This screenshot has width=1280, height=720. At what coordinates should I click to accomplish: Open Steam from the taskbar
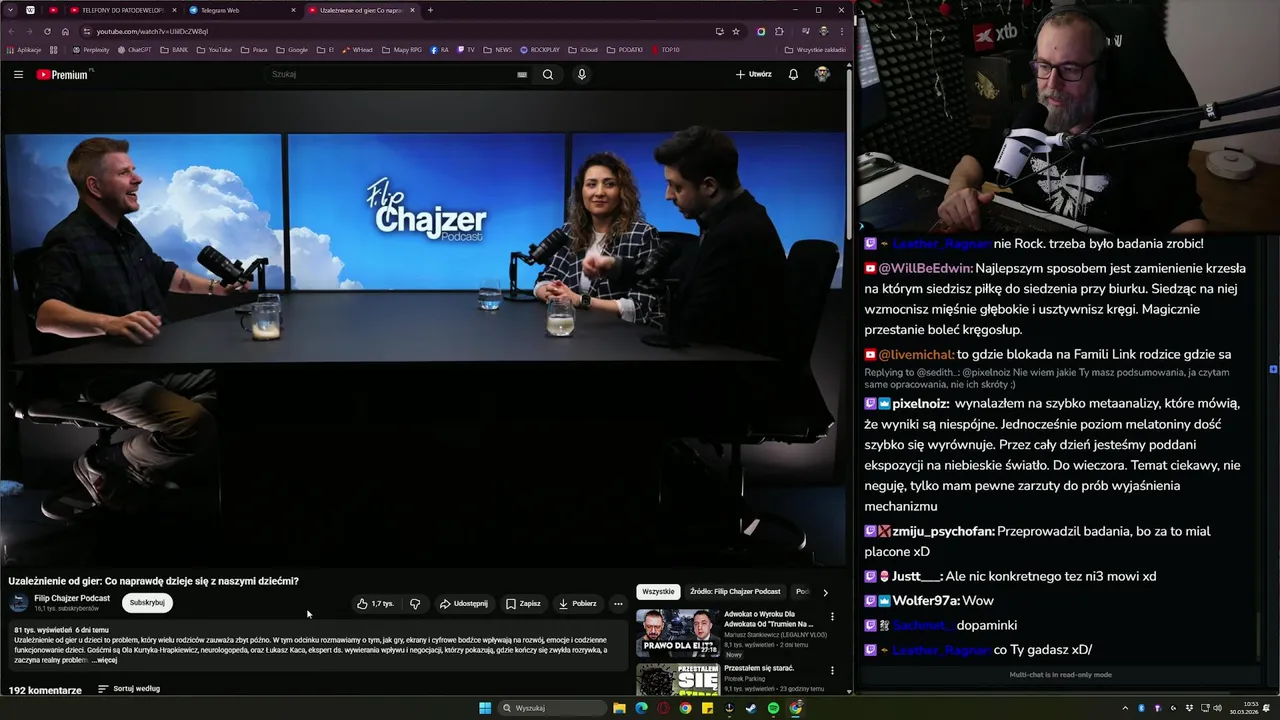[751, 708]
